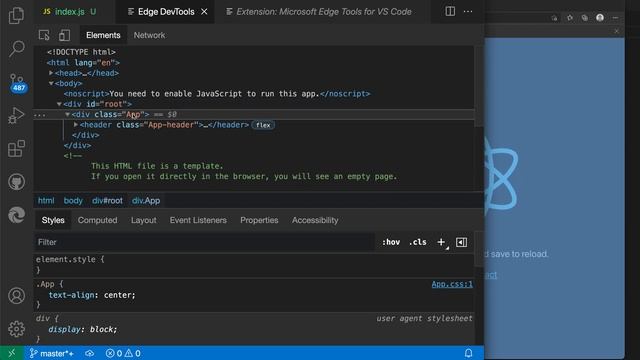640x360 pixels.
Task: Select html breadcrumb
Action: (46, 200)
